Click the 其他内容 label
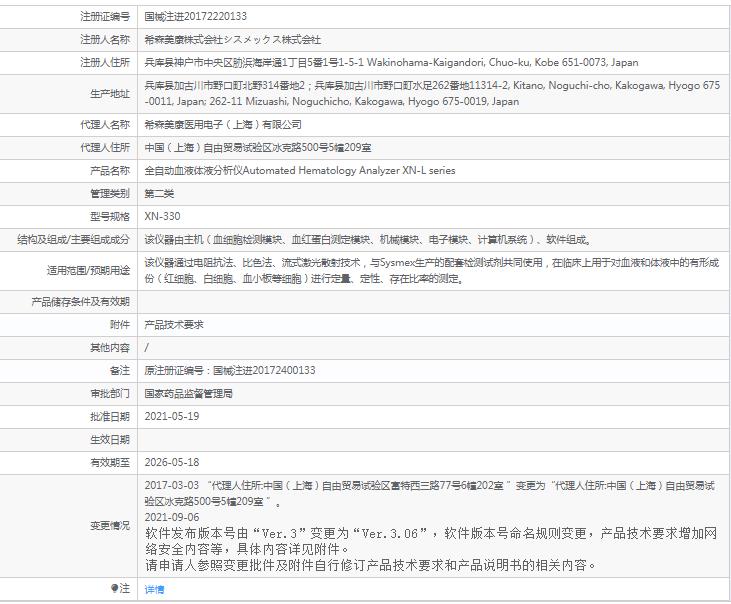Screen dimensions: 731x604 point(110,348)
